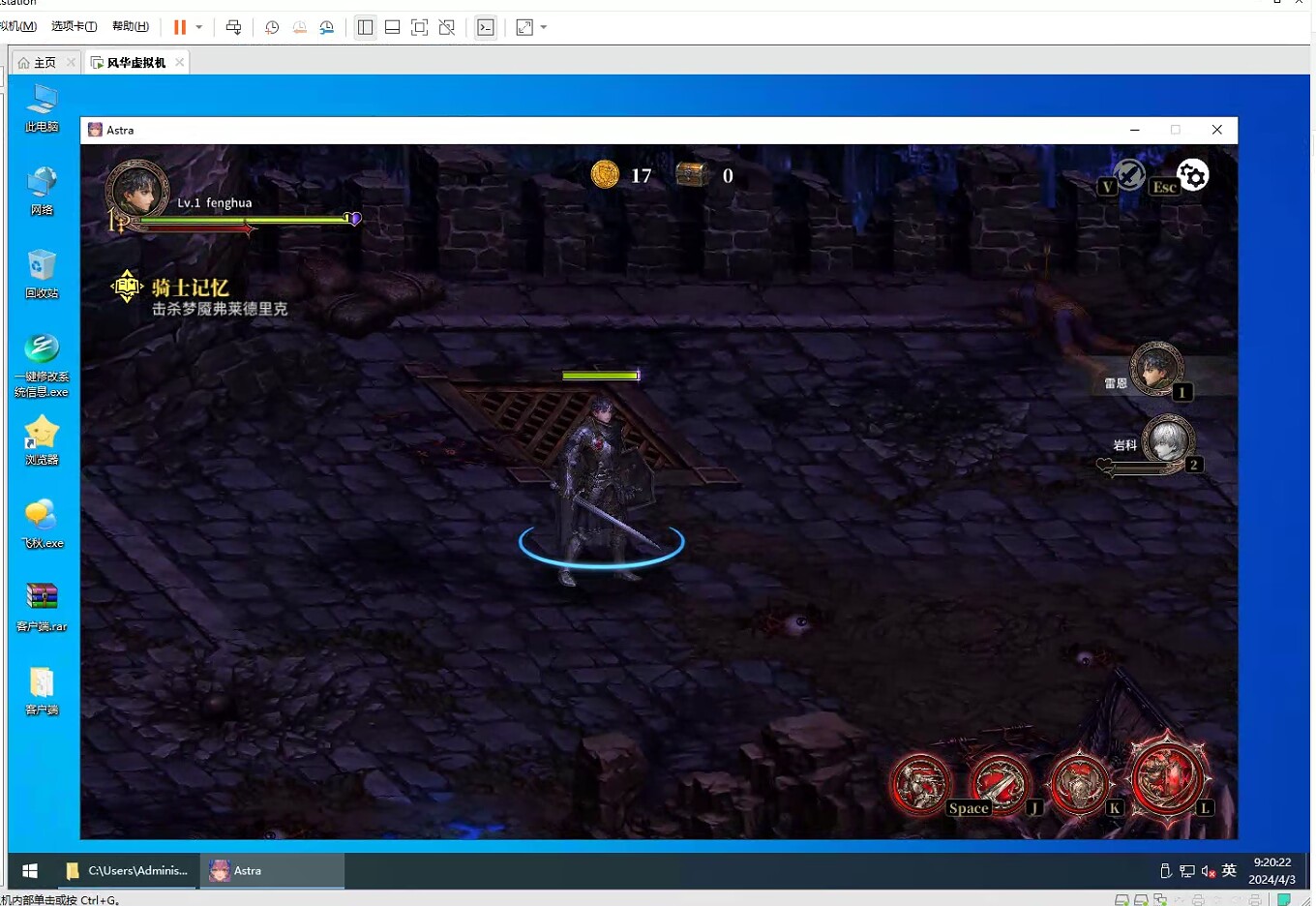Open the snapshot manager

pyautogui.click(x=327, y=27)
